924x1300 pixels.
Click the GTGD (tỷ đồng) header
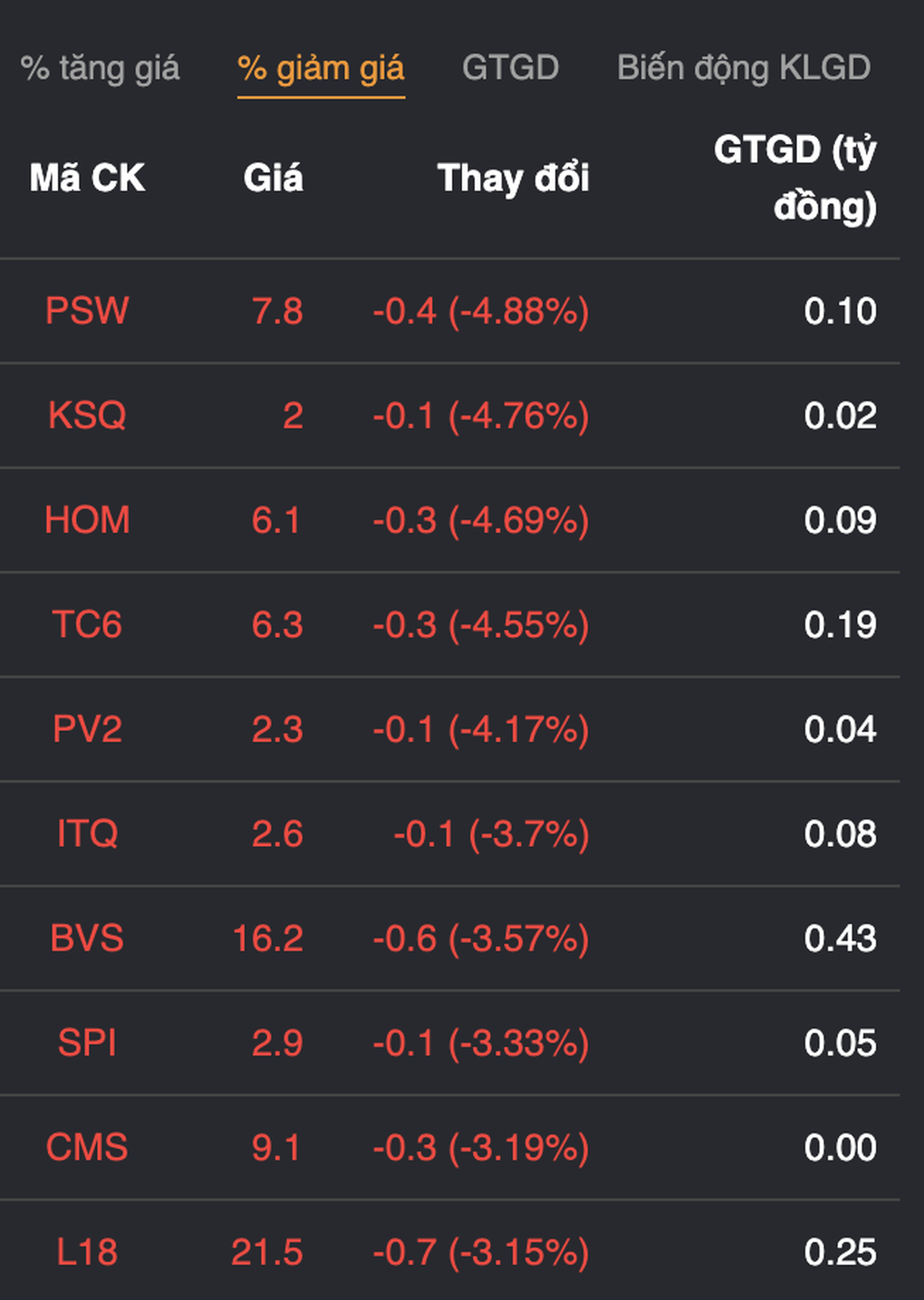794,178
